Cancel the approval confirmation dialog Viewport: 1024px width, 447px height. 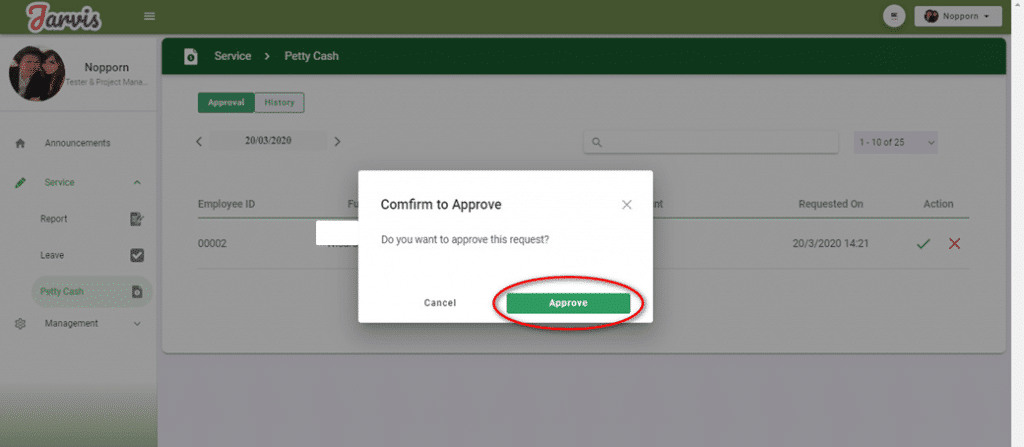point(440,303)
